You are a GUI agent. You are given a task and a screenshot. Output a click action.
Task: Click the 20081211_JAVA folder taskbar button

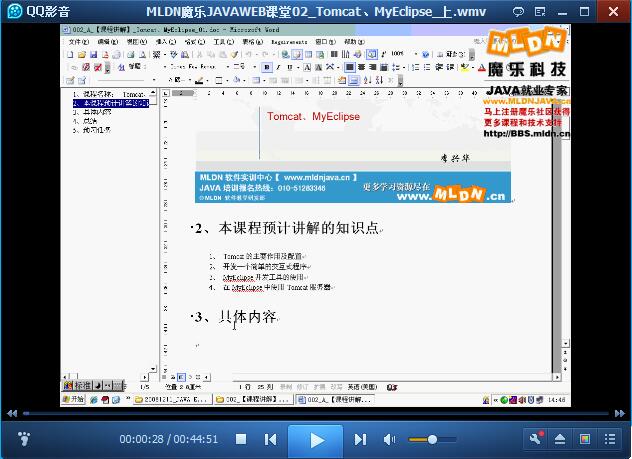(173, 399)
